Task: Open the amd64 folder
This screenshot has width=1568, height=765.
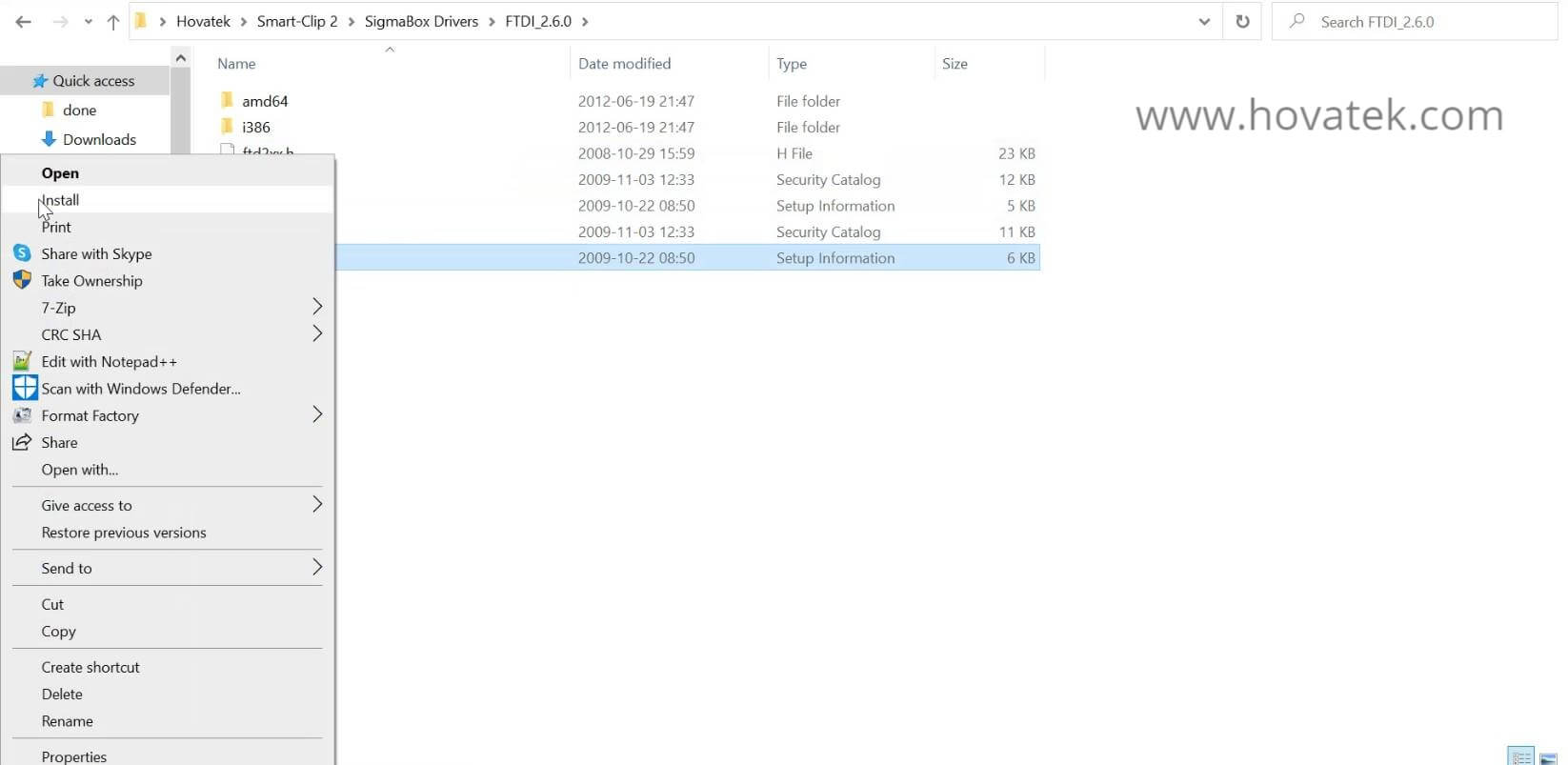Action: point(265,101)
